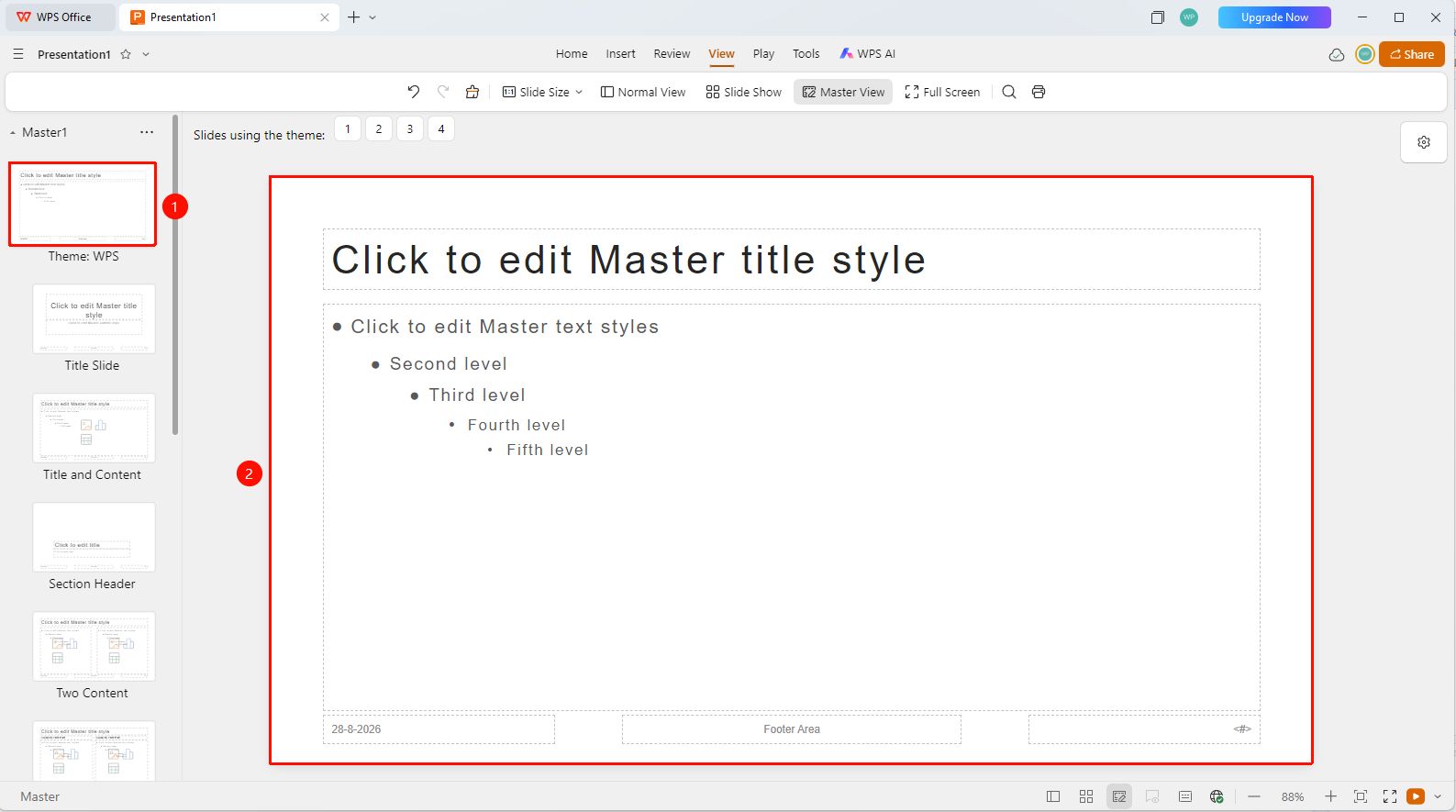The width and height of the screenshot is (1456, 812).
Task: Open the settings gear panel button
Action: coord(1424,142)
